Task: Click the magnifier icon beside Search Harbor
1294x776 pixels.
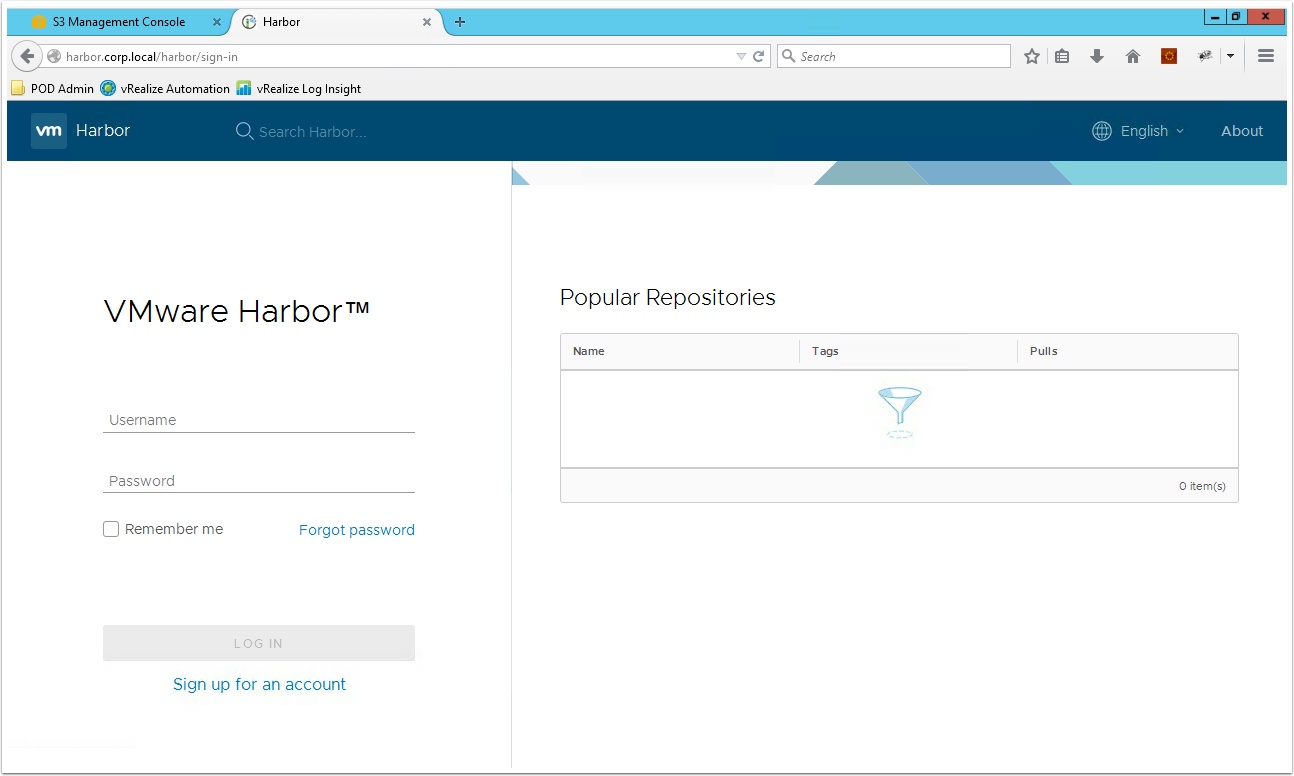Action: (x=244, y=131)
